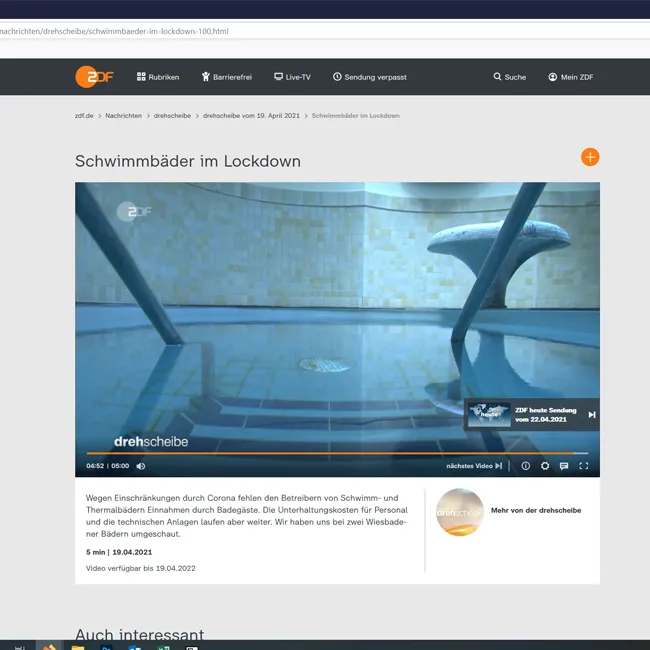Click nächstes Video in player controls
650x650 pixels.
click(x=474, y=466)
